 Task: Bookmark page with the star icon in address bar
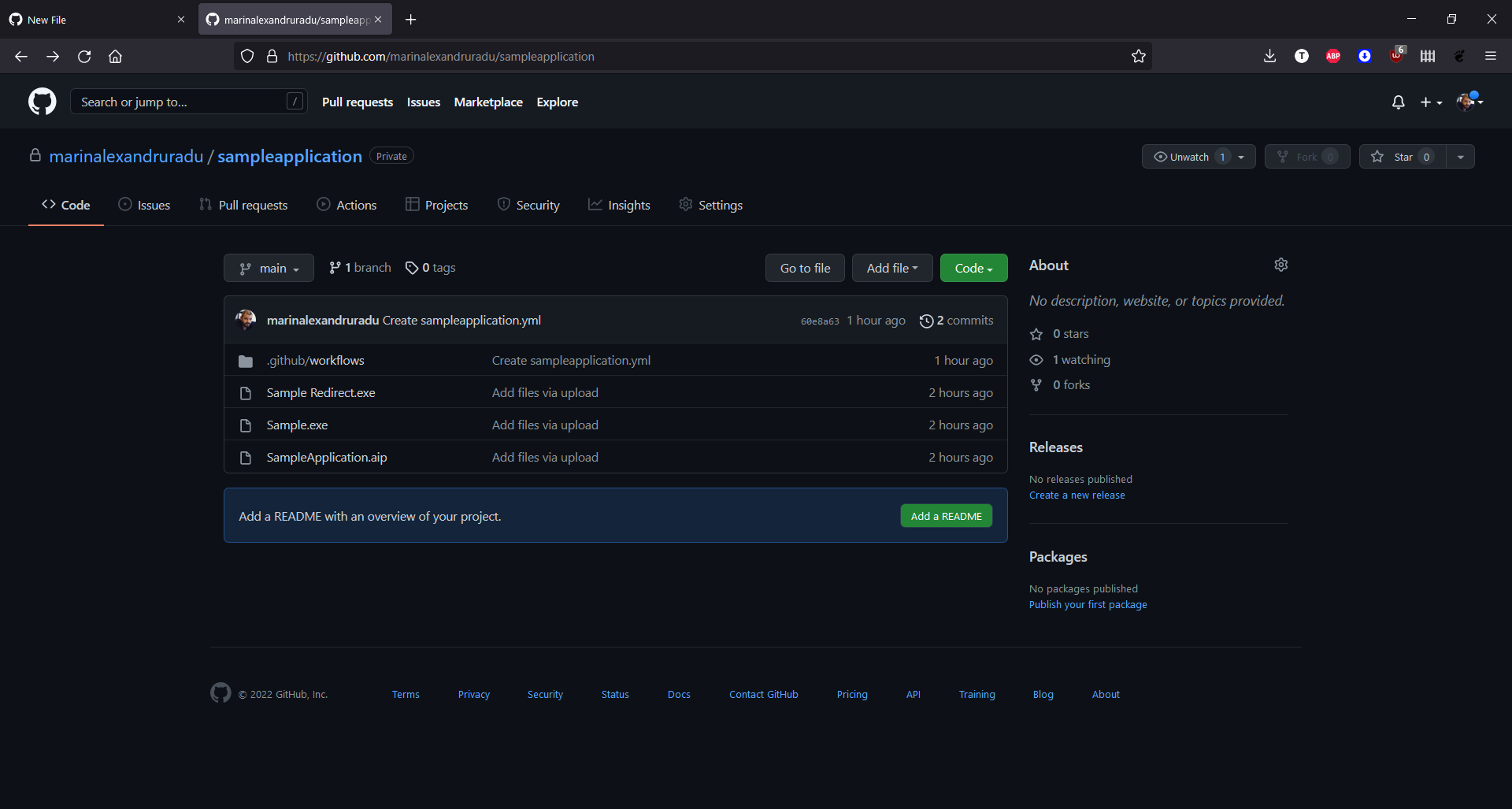1139,56
